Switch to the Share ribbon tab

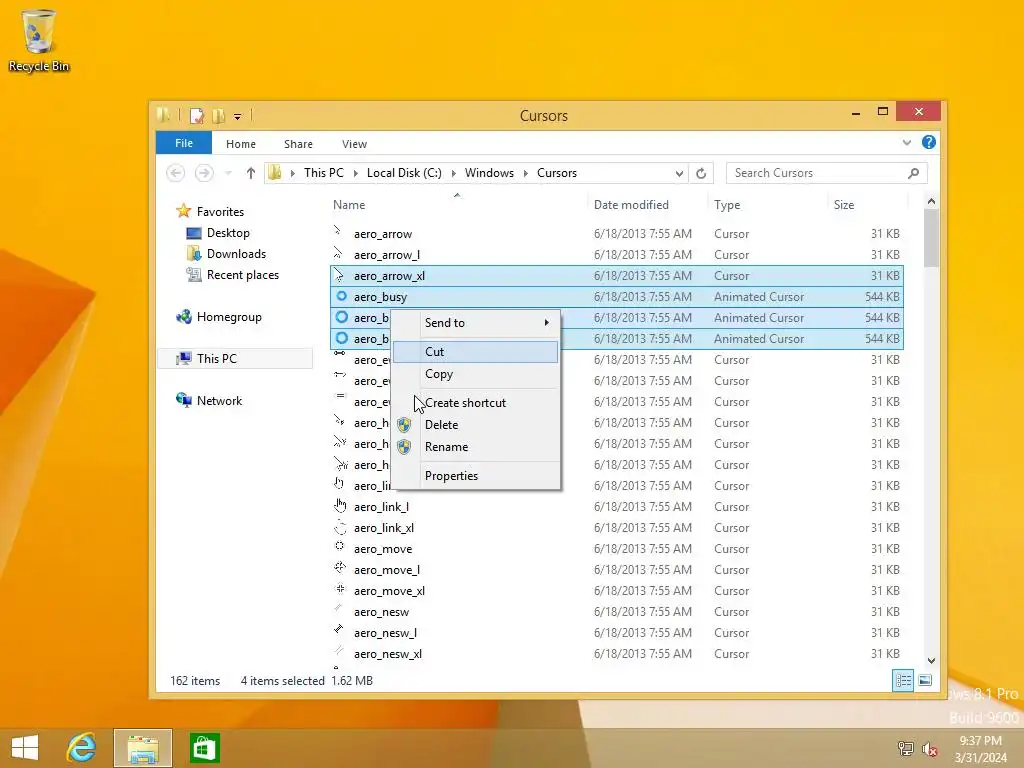(x=298, y=144)
